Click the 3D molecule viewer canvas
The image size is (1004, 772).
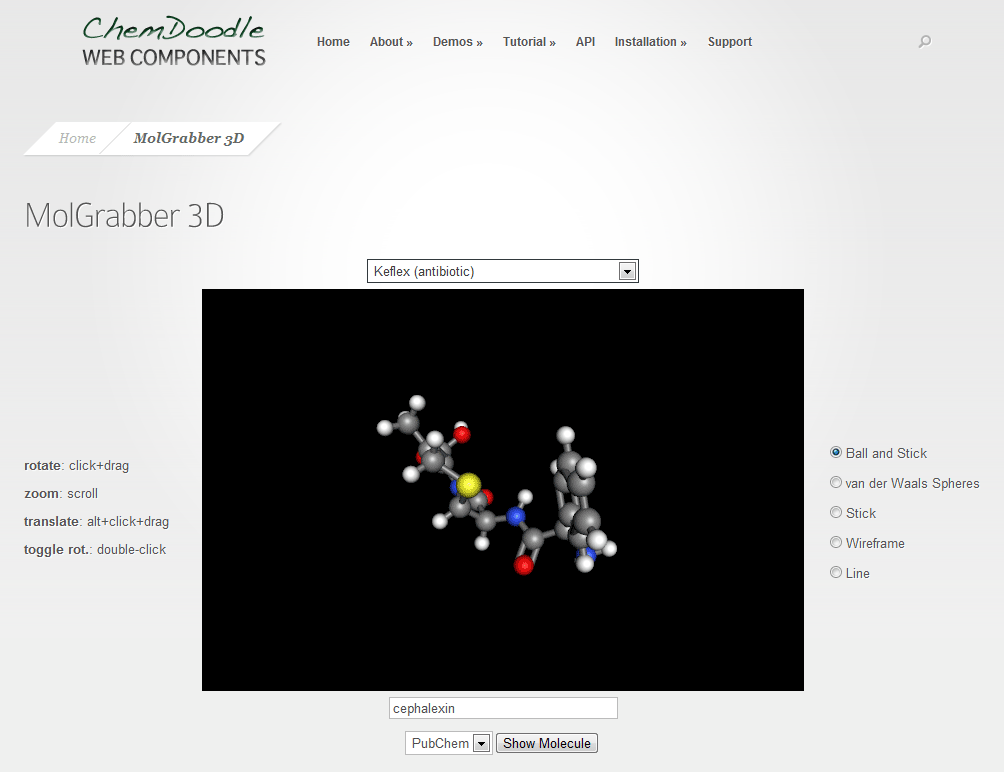503,490
